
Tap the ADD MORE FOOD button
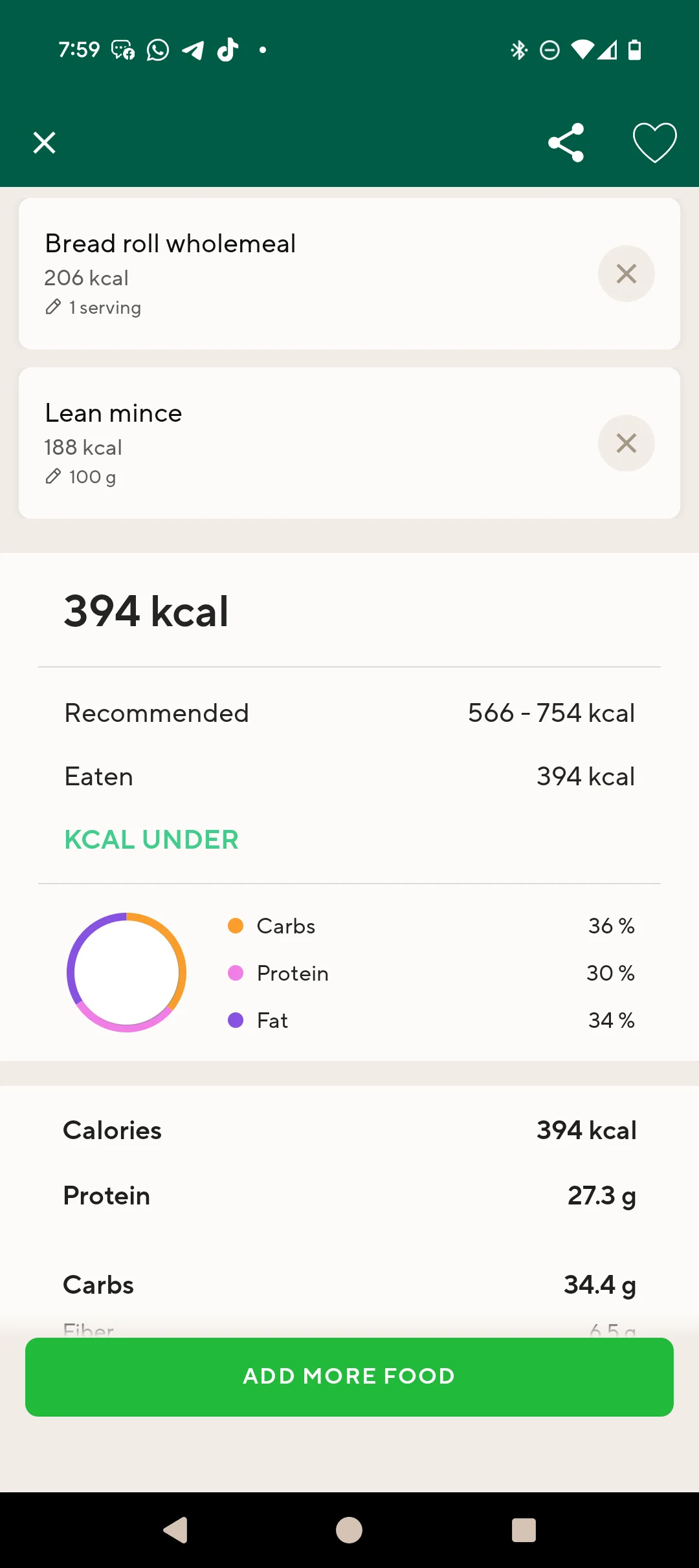coord(349,1377)
